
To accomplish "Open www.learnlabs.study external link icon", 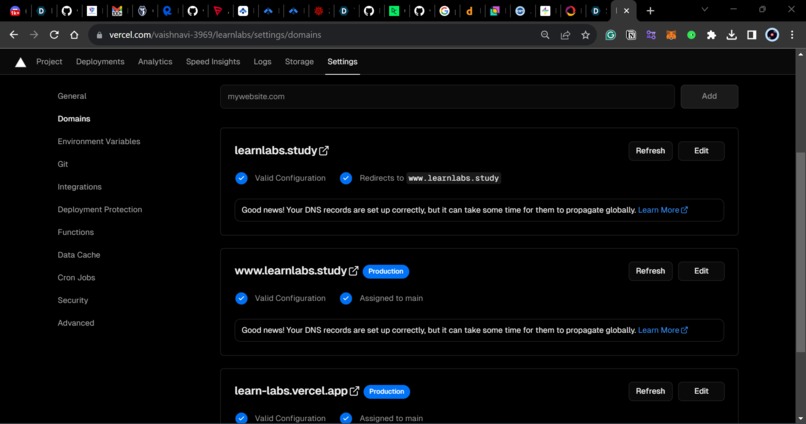I will coord(354,271).
